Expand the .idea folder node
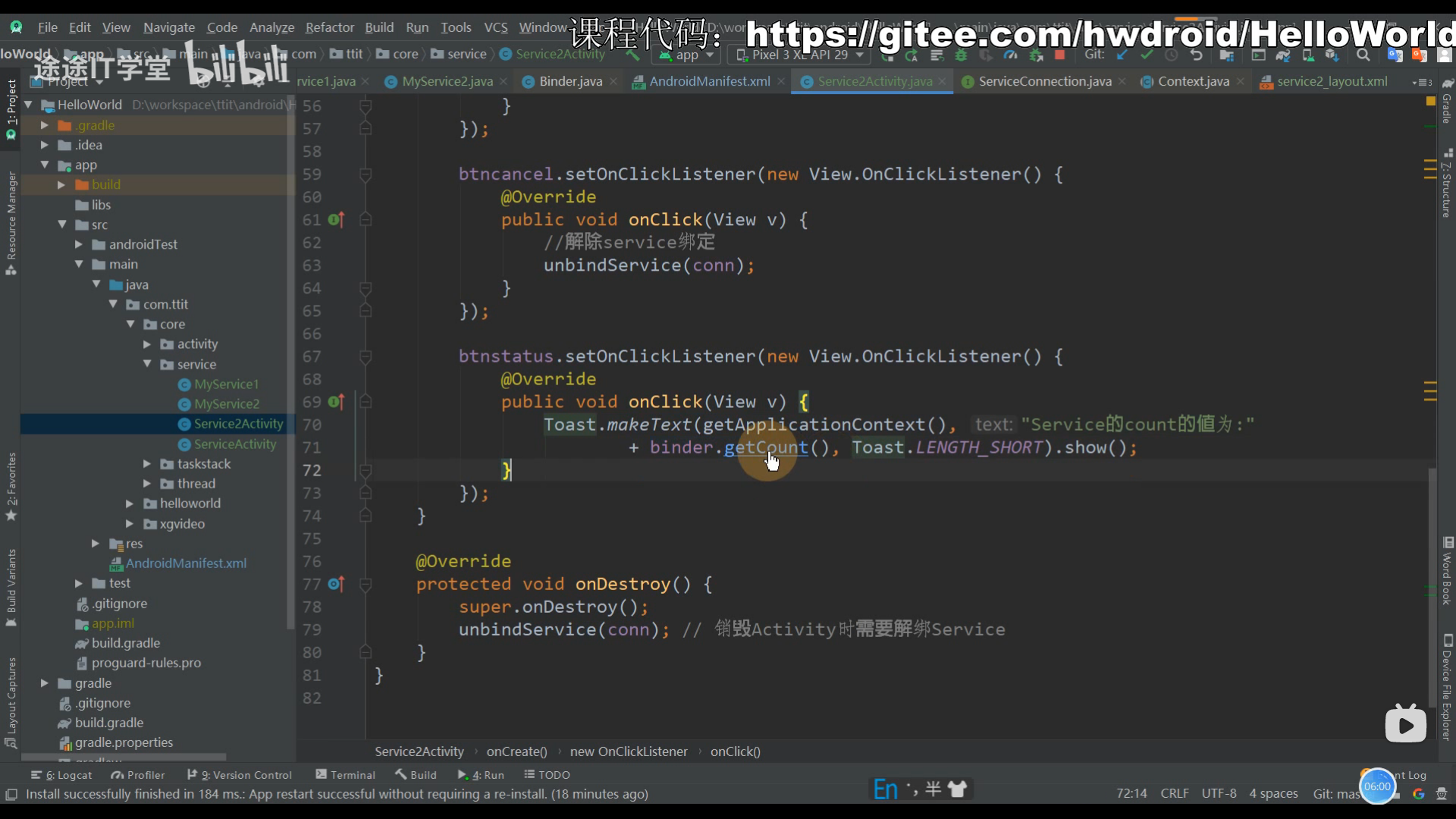The image size is (1456, 819). 45,145
